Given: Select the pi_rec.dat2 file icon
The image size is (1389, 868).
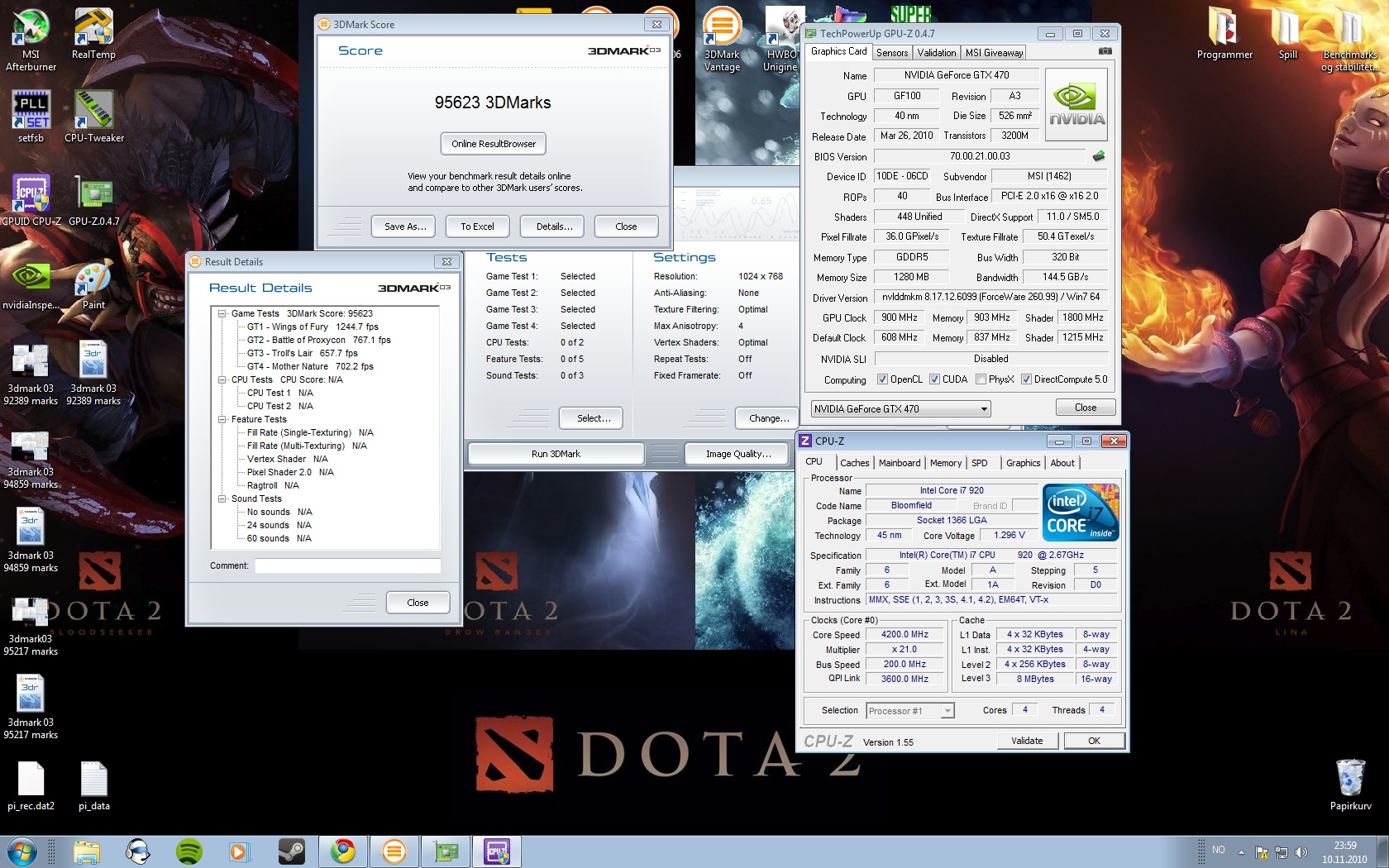Looking at the screenshot, I should point(31,785).
